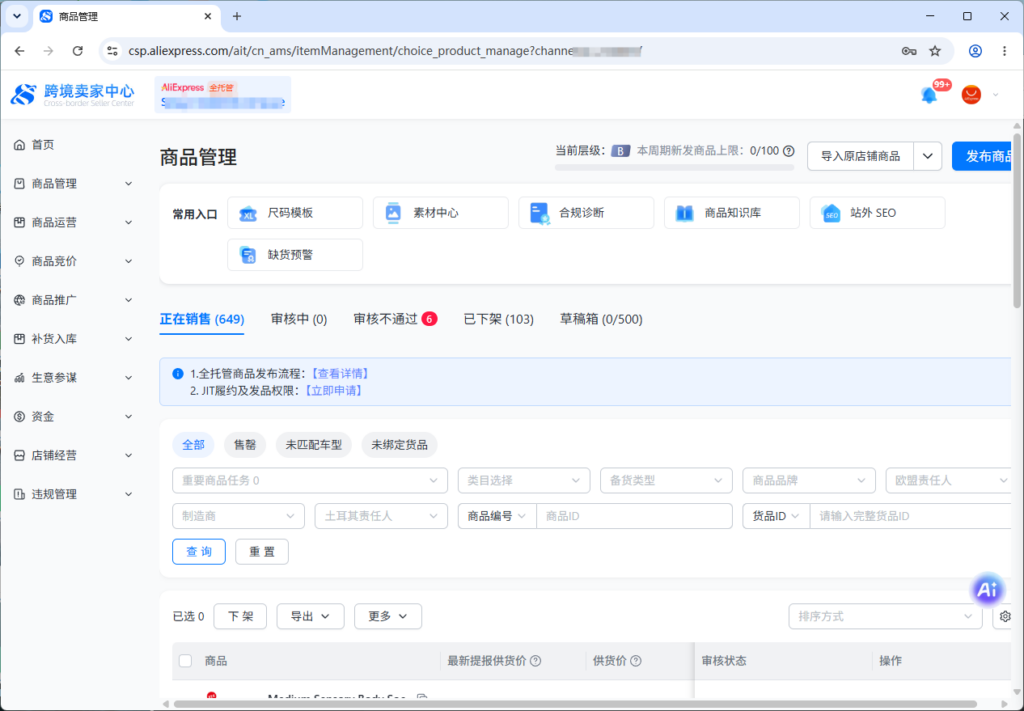Click the 素材中心 shortcut icon
Image resolution: width=1024 pixels, height=711 pixels.
tap(393, 213)
